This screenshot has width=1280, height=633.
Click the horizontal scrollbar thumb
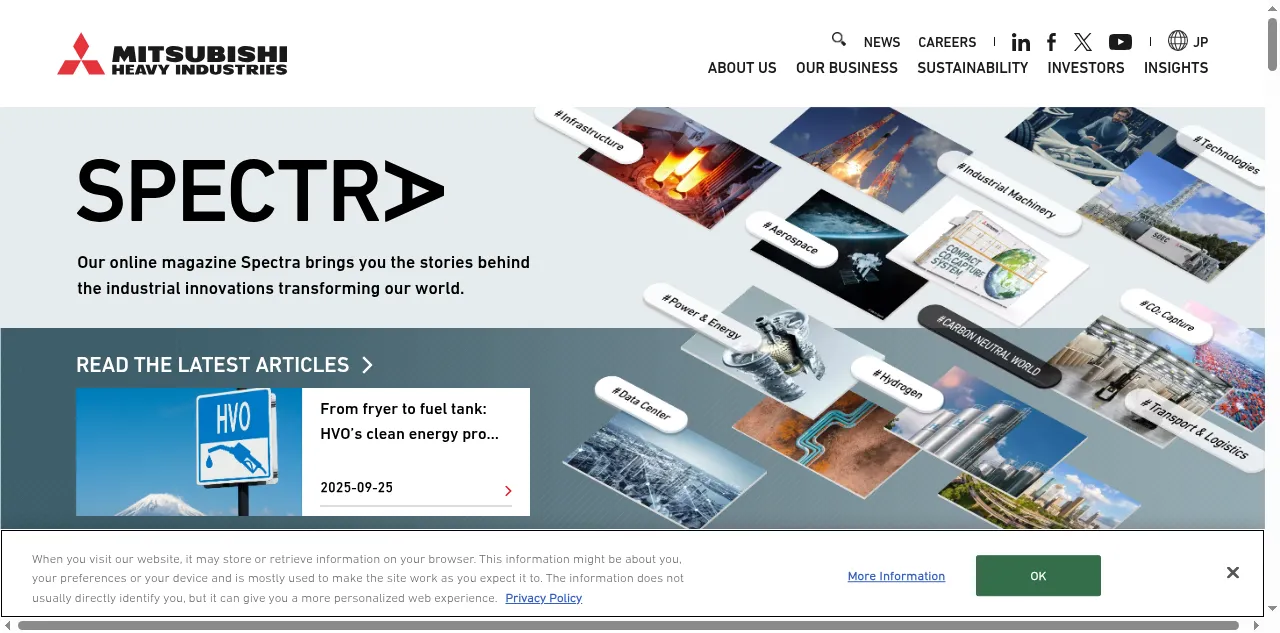coord(628,626)
